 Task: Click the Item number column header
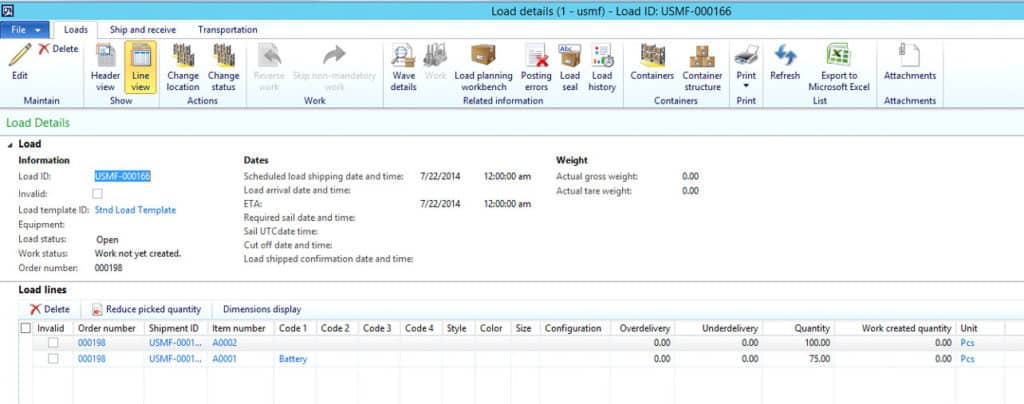tap(241, 328)
